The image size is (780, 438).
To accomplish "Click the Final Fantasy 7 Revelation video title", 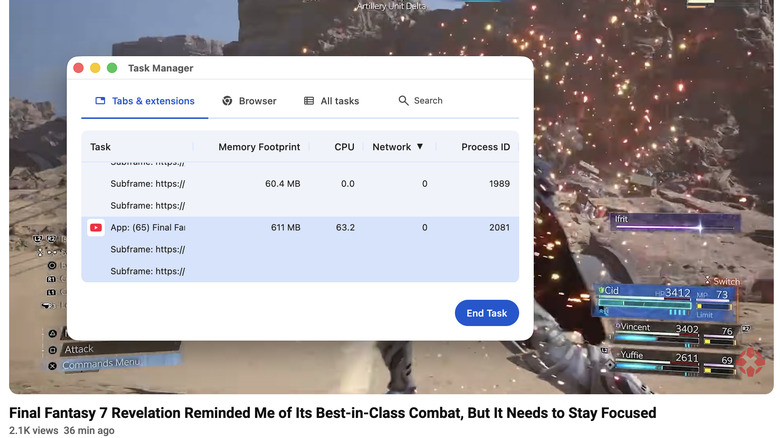I will (x=332, y=413).
